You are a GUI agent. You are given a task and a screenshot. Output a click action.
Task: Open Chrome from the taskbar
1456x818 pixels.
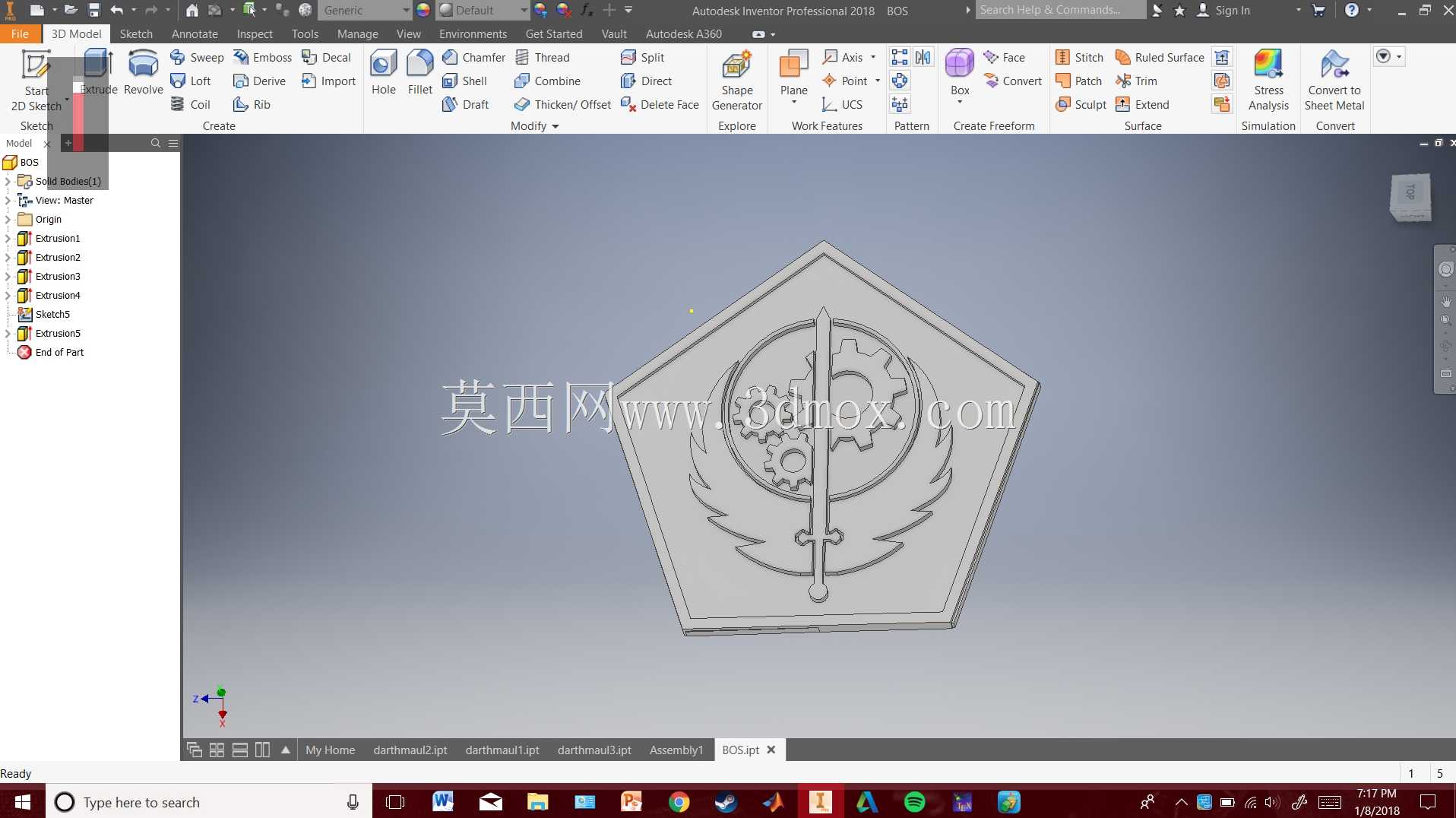tap(679, 801)
